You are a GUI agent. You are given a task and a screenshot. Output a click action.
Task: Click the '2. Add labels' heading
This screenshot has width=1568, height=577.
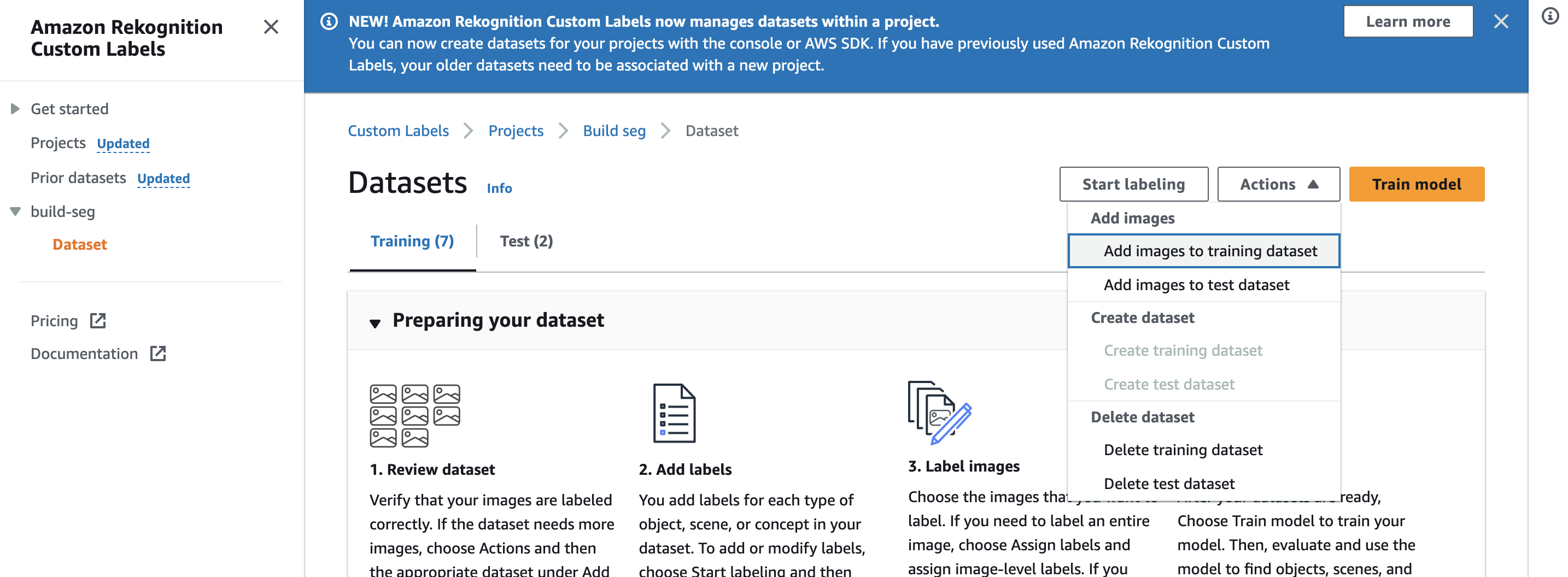click(x=685, y=469)
